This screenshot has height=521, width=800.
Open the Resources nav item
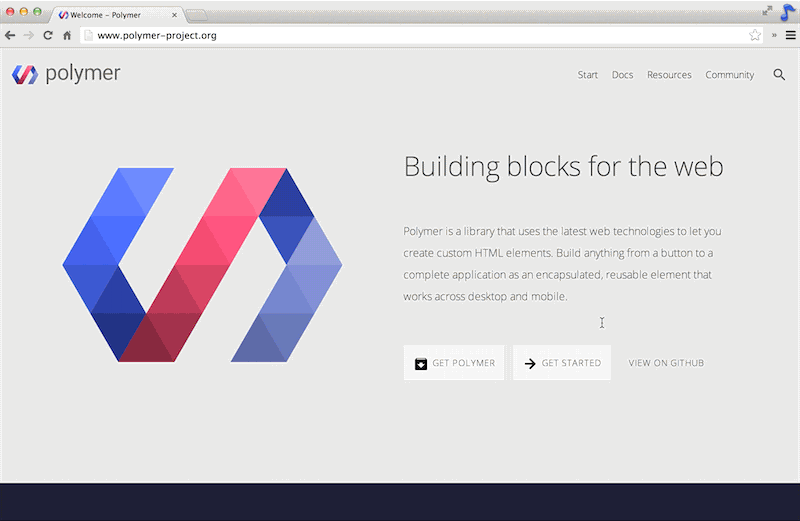(669, 75)
